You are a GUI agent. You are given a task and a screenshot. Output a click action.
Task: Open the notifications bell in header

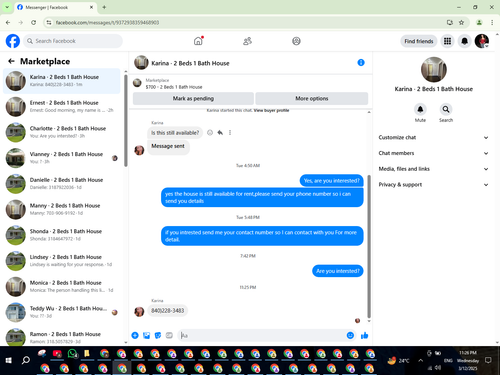464,41
